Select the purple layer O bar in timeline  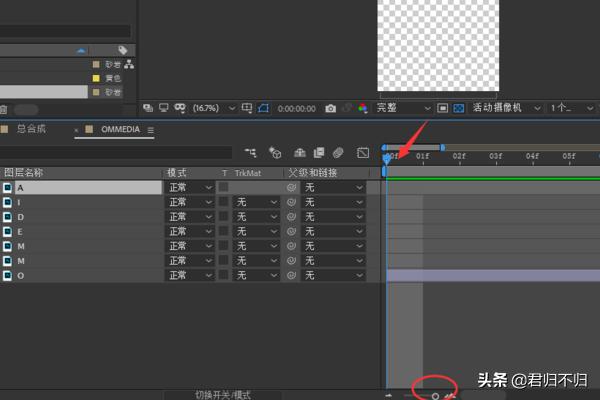pos(493,275)
